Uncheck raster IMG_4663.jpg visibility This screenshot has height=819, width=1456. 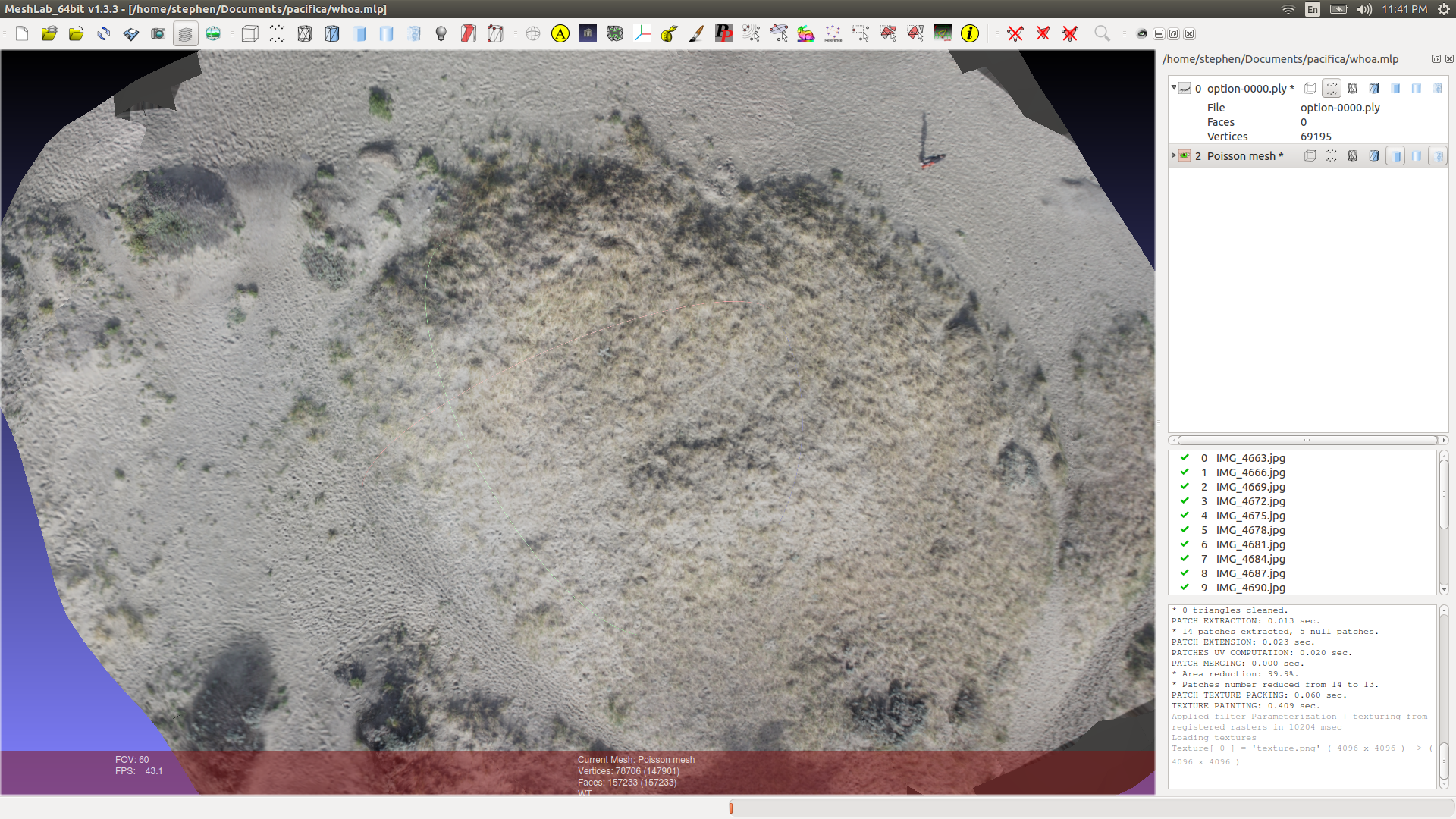click(x=1185, y=458)
